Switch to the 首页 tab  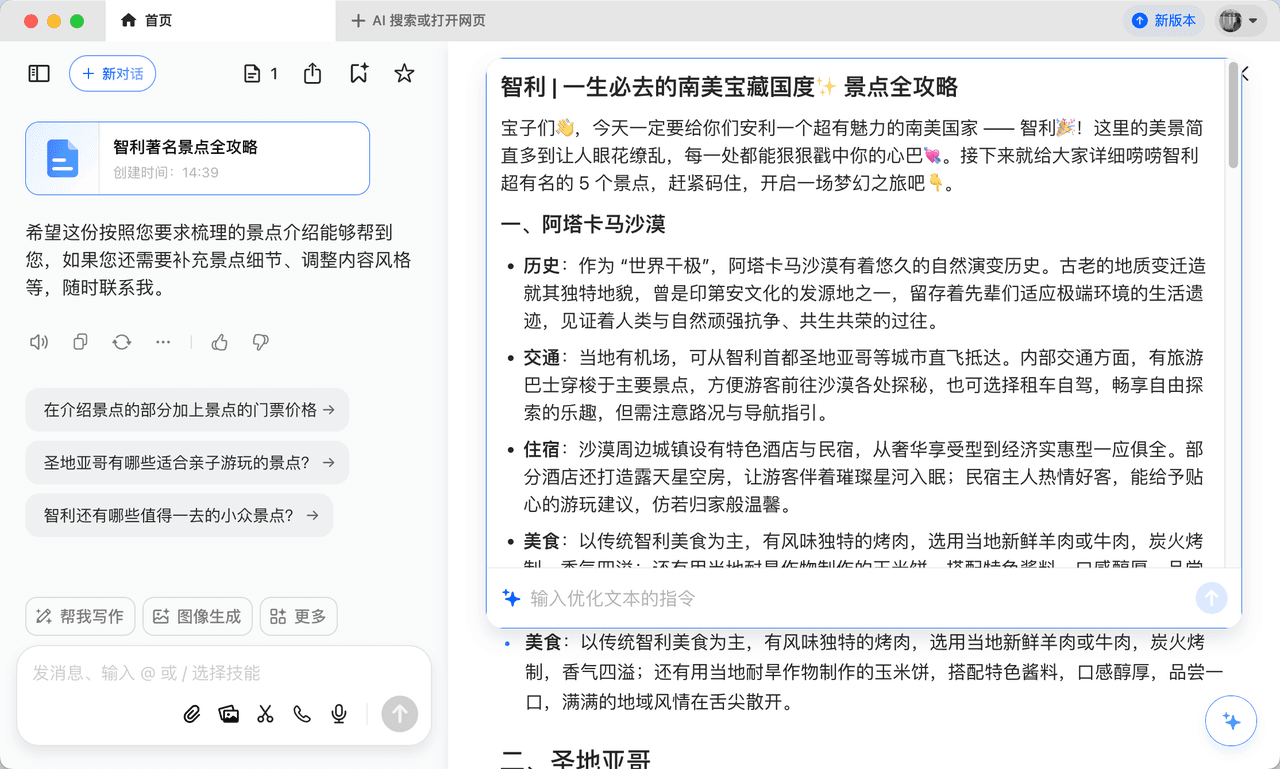(147, 20)
